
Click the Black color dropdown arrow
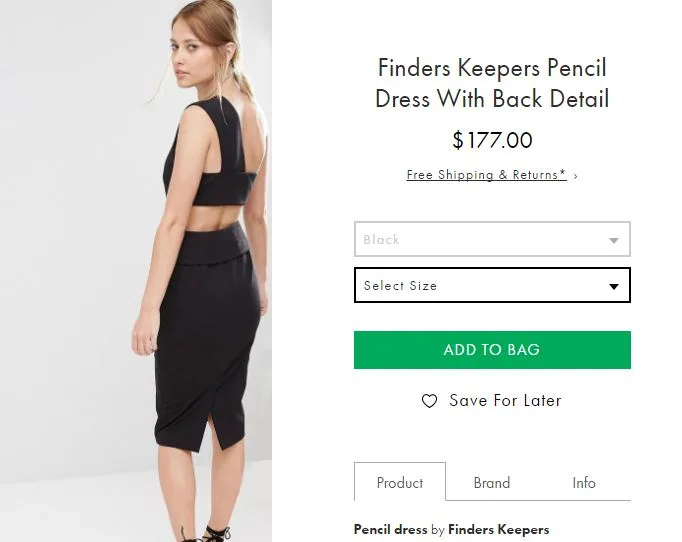click(x=614, y=240)
